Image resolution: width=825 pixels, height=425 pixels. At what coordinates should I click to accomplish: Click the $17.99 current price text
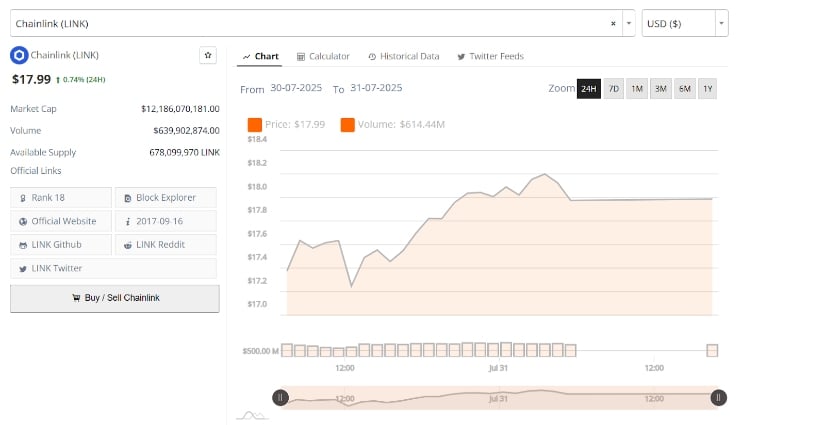[32, 79]
